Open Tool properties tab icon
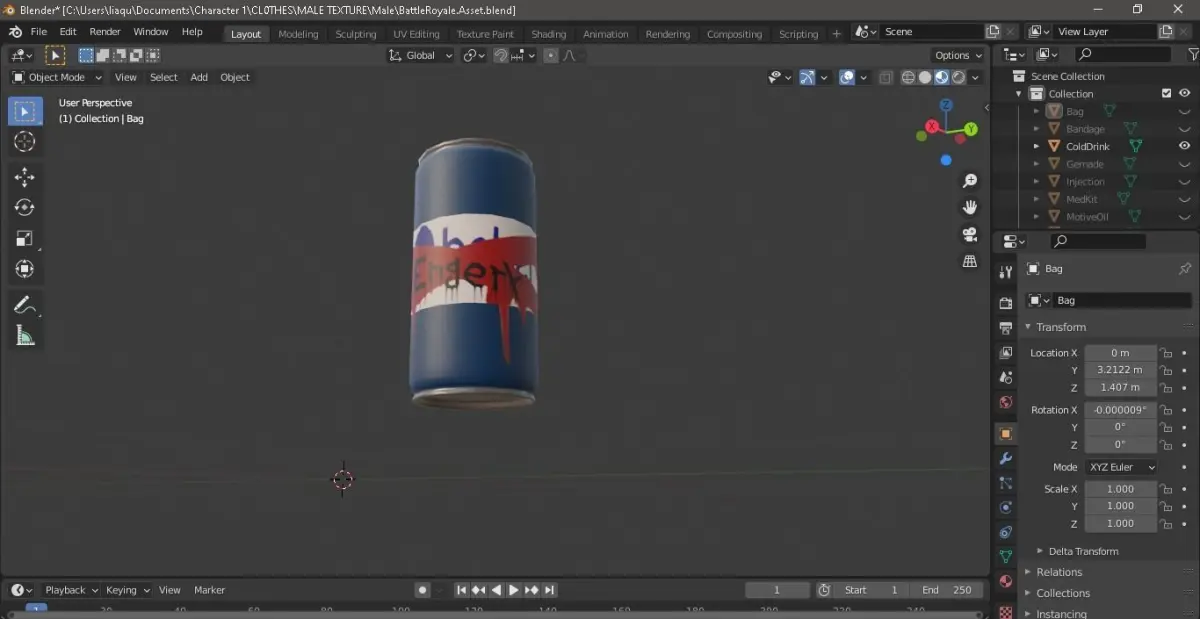The height and width of the screenshot is (619, 1200). tap(1006, 272)
